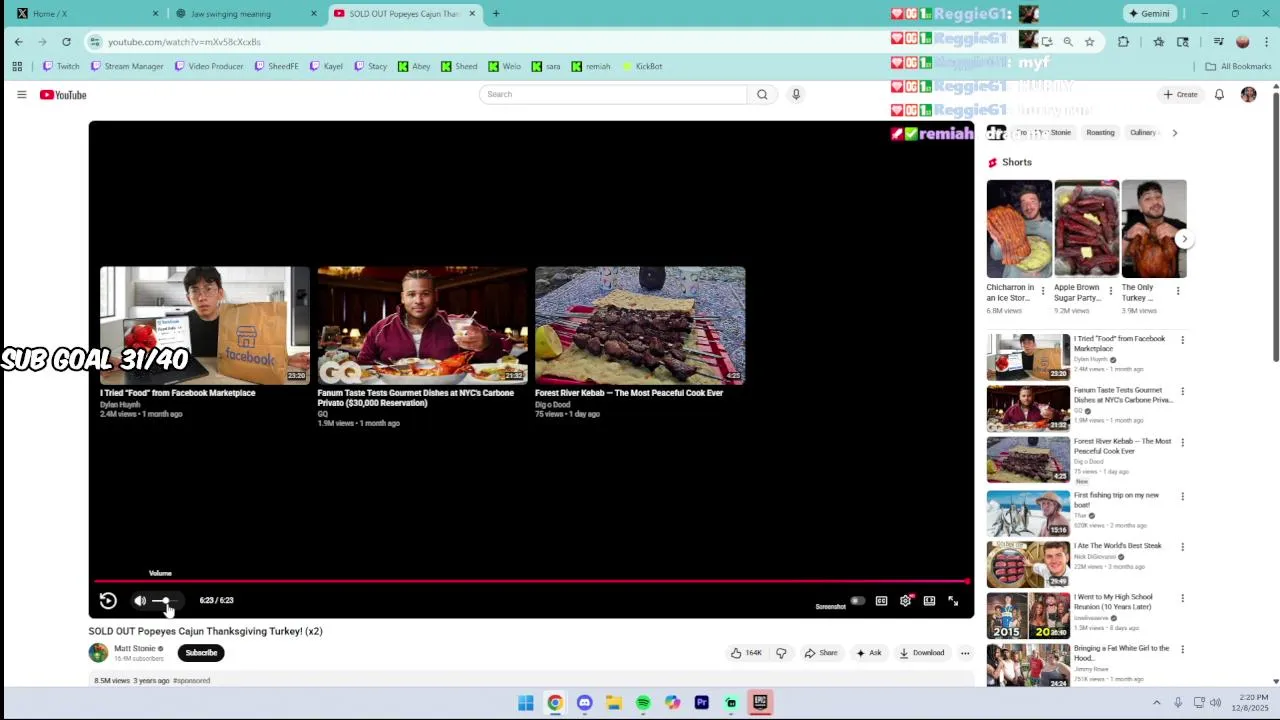
Task: Mute the video using the speaker icon
Action: tap(140, 600)
